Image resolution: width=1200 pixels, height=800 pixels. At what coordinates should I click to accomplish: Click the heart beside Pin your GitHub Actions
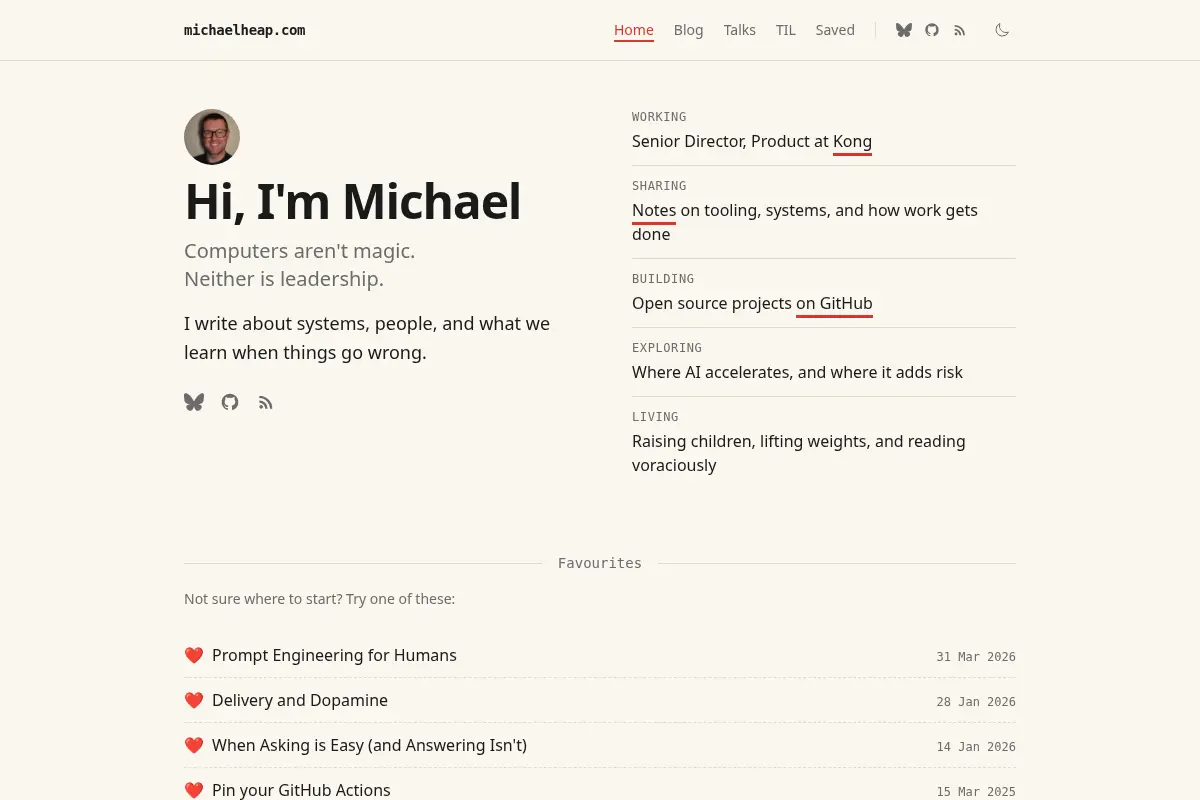(194, 790)
